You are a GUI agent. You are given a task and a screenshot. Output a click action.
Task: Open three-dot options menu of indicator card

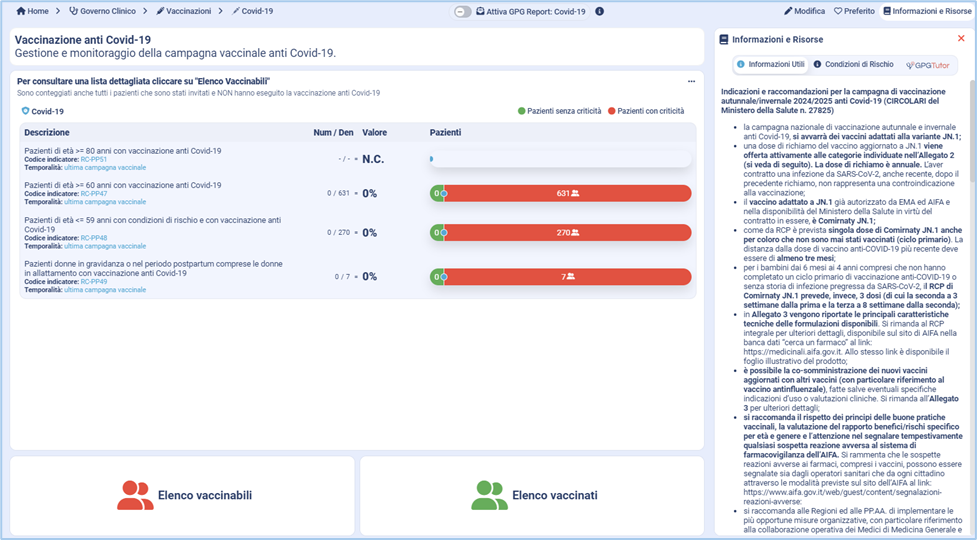[x=691, y=81]
